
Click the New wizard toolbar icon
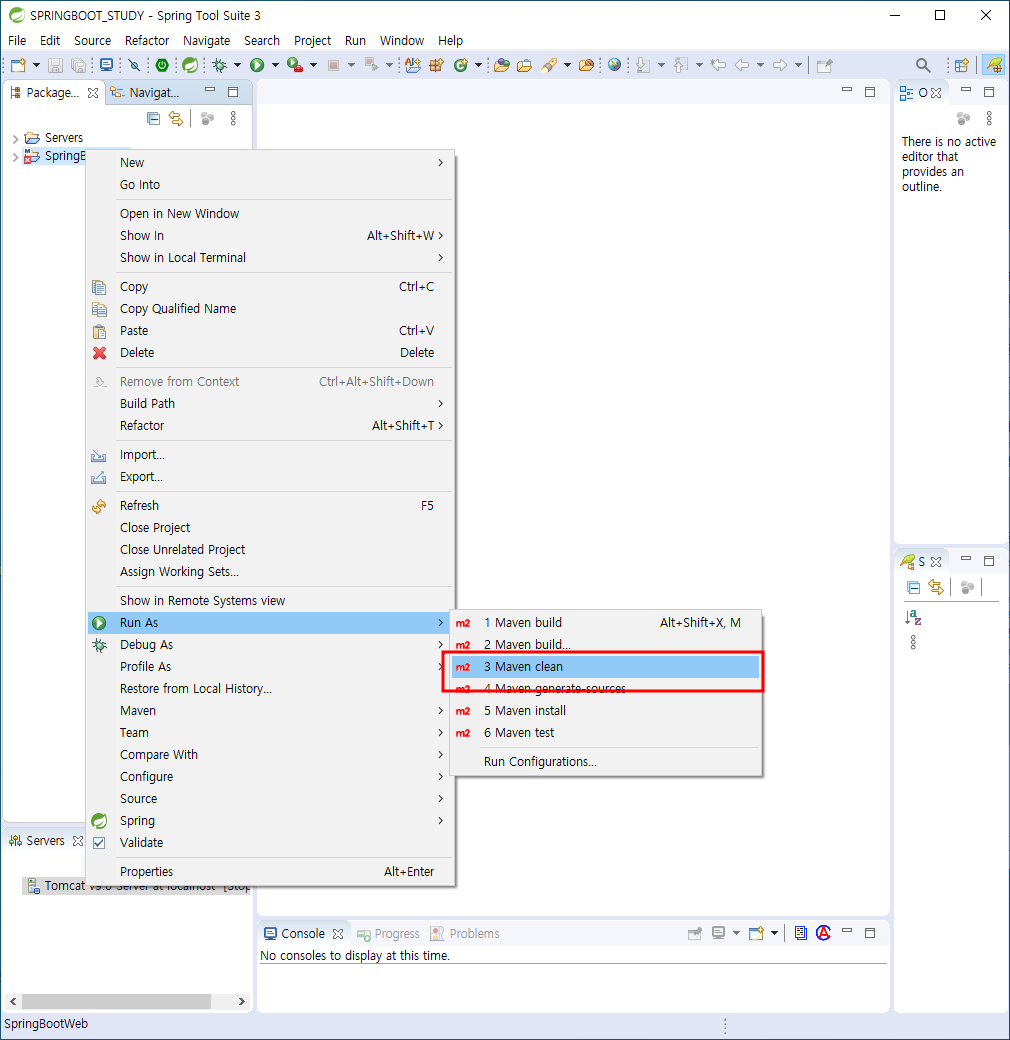coord(19,65)
